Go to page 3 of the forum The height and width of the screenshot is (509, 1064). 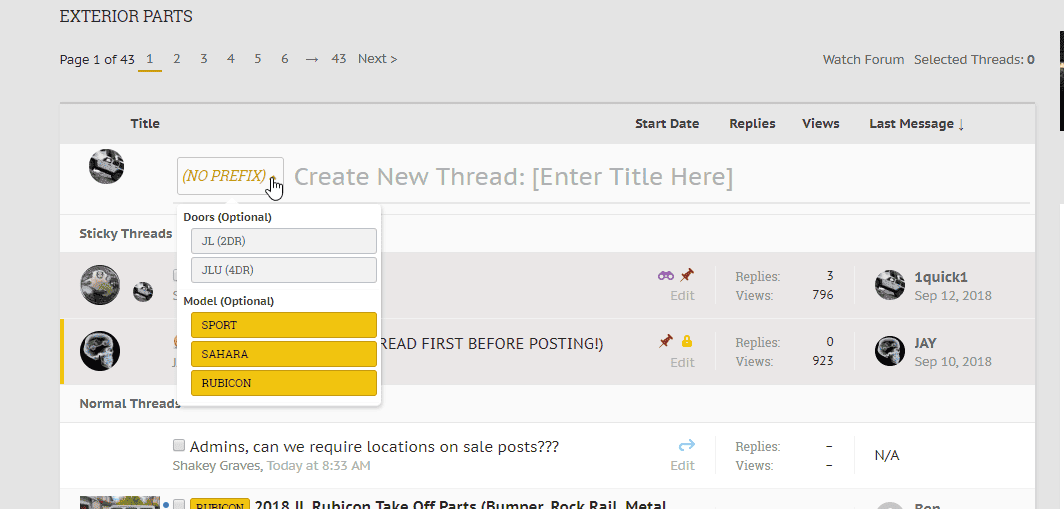pos(204,59)
